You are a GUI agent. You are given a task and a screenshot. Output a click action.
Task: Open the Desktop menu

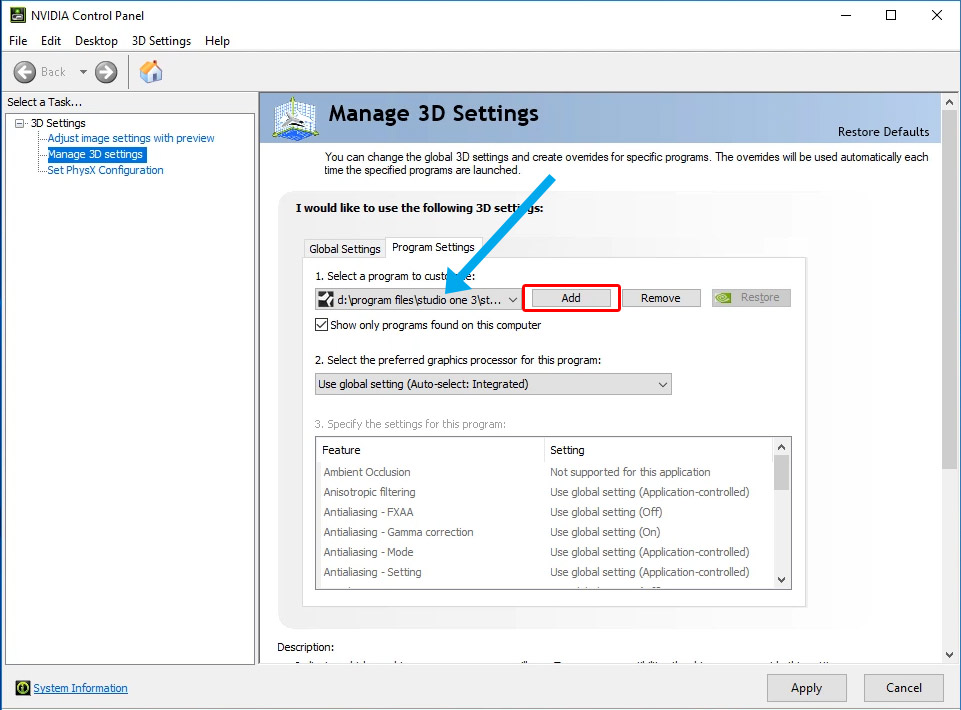pos(96,41)
